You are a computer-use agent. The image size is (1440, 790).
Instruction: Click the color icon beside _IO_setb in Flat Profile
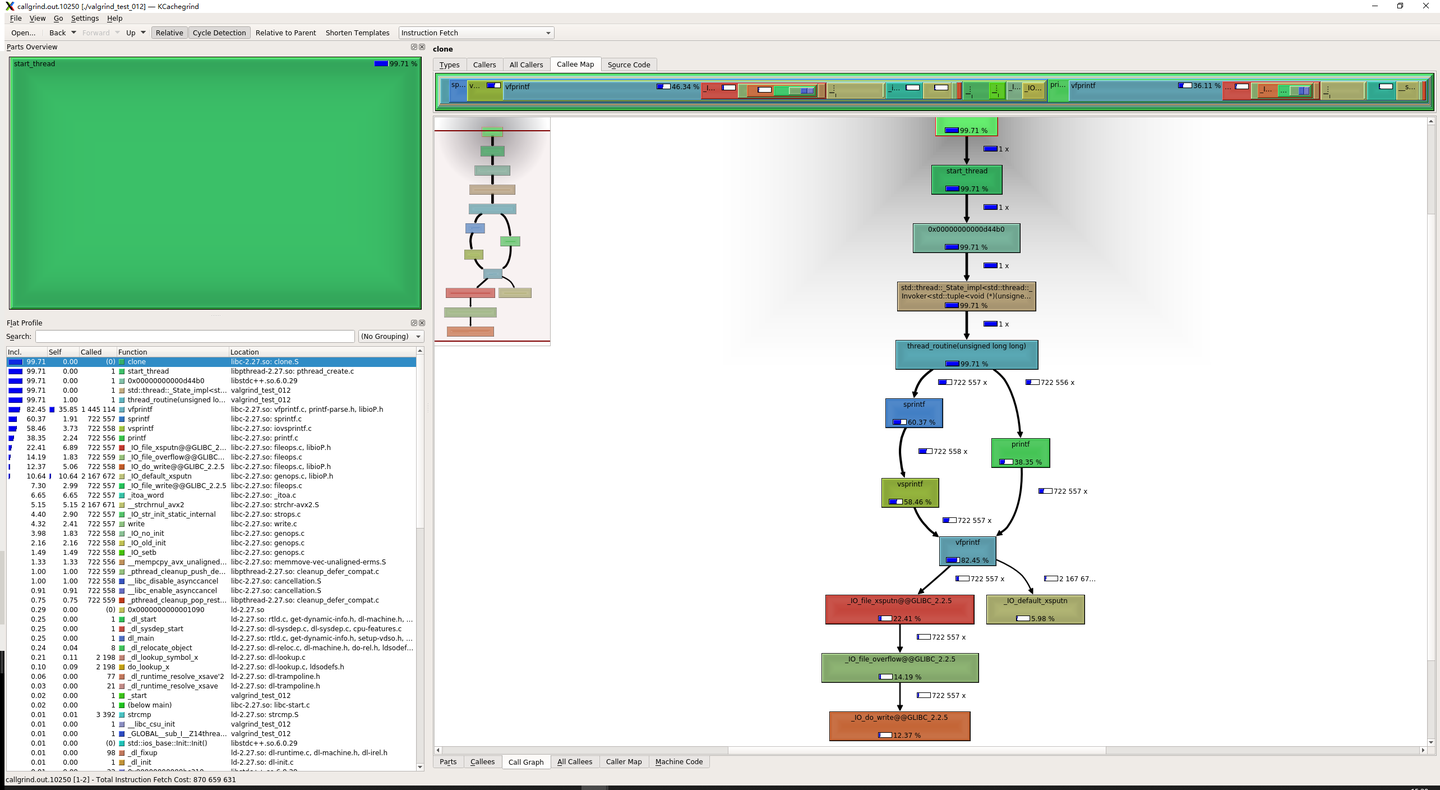[122, 552]
